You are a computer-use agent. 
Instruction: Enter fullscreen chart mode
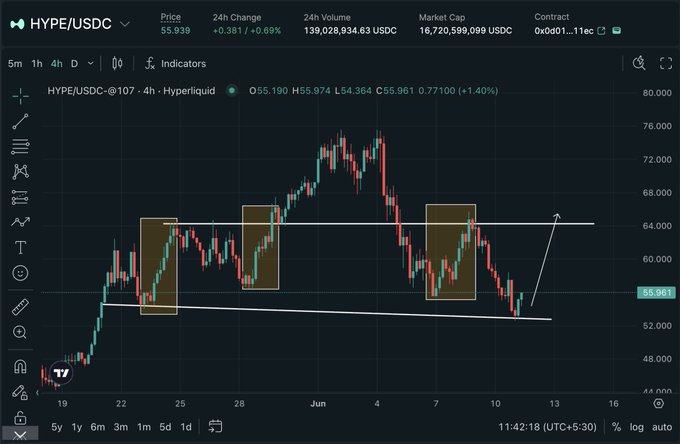(666, 63)
